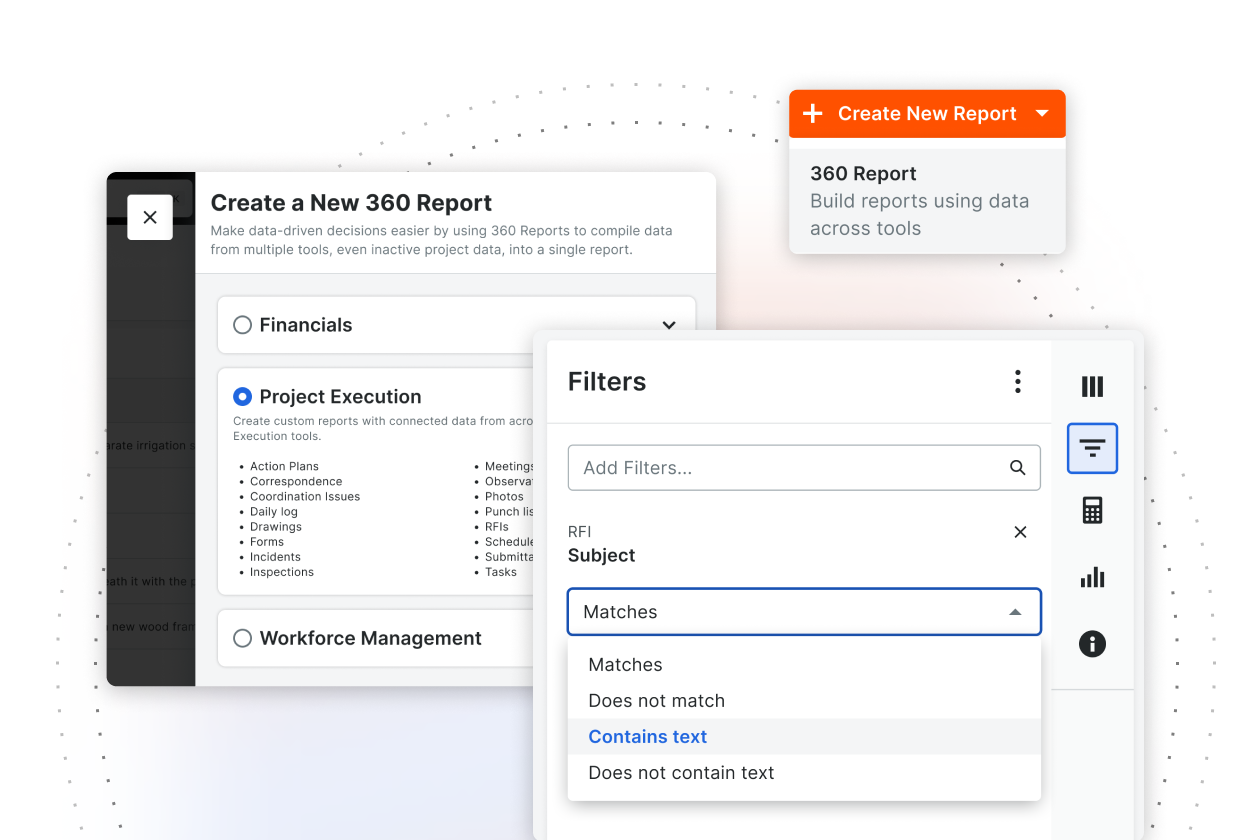Select the Financials radio button

241,324
